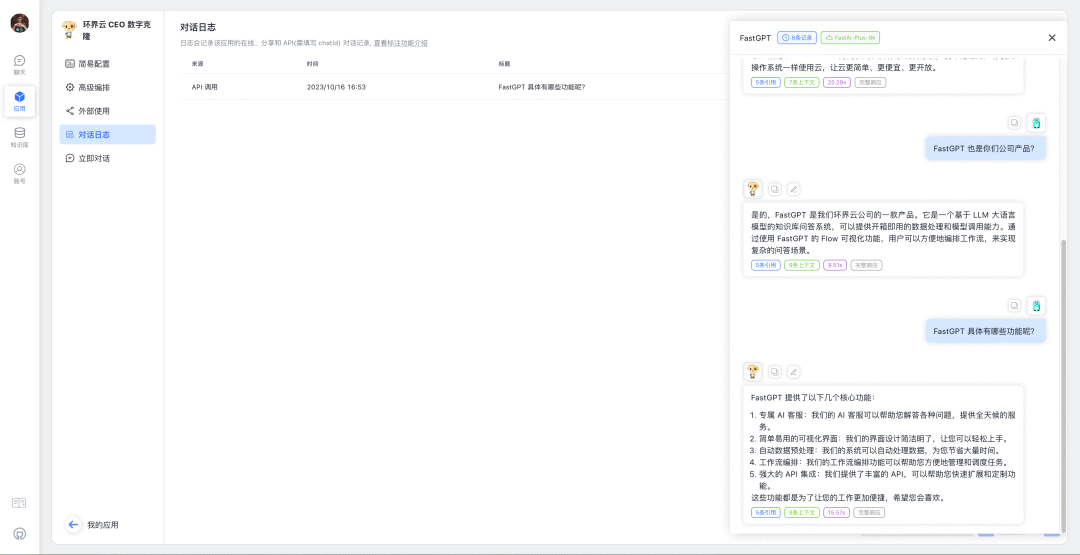The width and height of the screenshot is (1080, 555).
Task: Click the 对话日志 page heading
Action: 198,27
